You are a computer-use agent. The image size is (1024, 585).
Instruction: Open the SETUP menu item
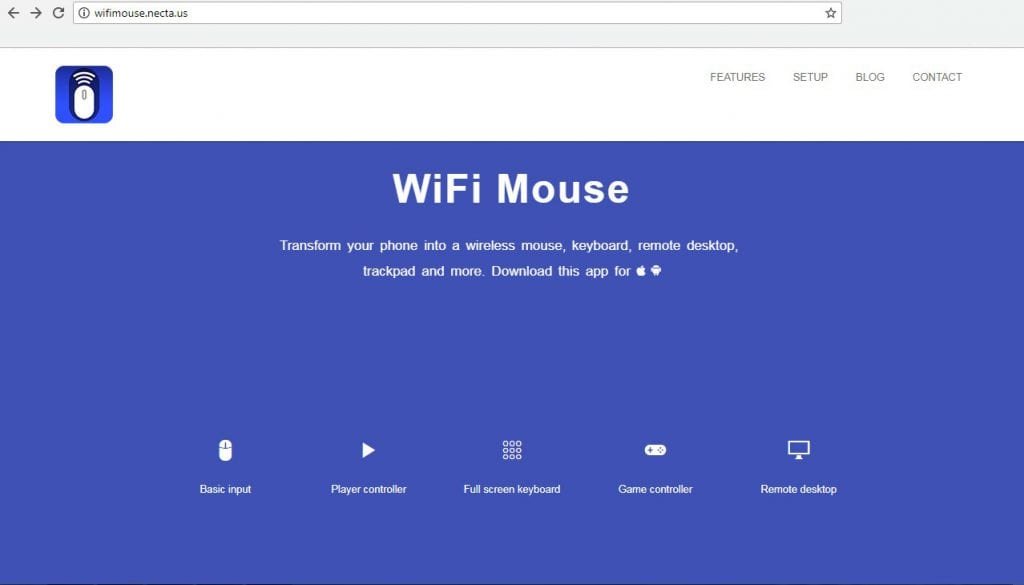tap(810, 77)
